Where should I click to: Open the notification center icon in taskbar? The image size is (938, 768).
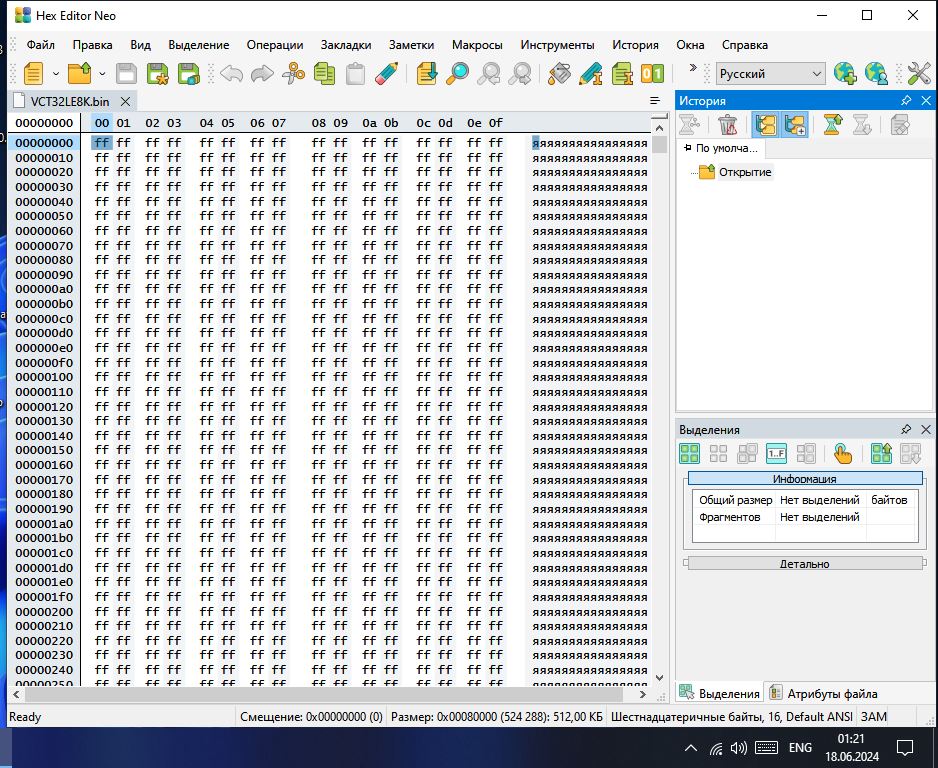pos(905,748)
